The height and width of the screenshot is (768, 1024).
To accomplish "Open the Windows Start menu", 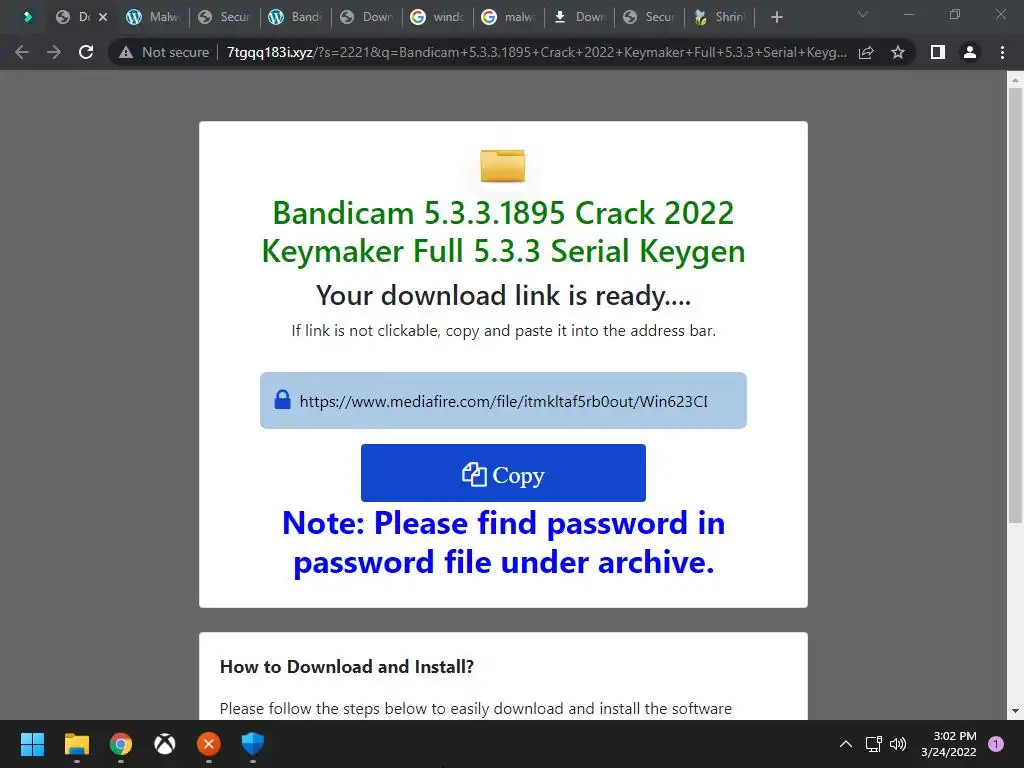I will pyautogui.click(x=32, y=744).
